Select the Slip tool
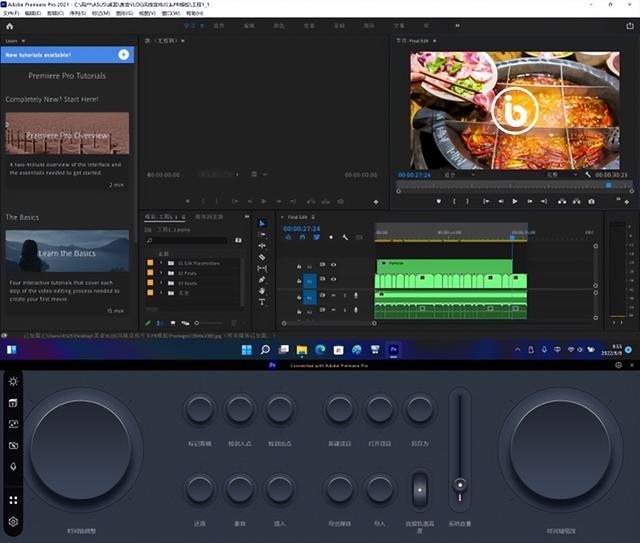 262,268
